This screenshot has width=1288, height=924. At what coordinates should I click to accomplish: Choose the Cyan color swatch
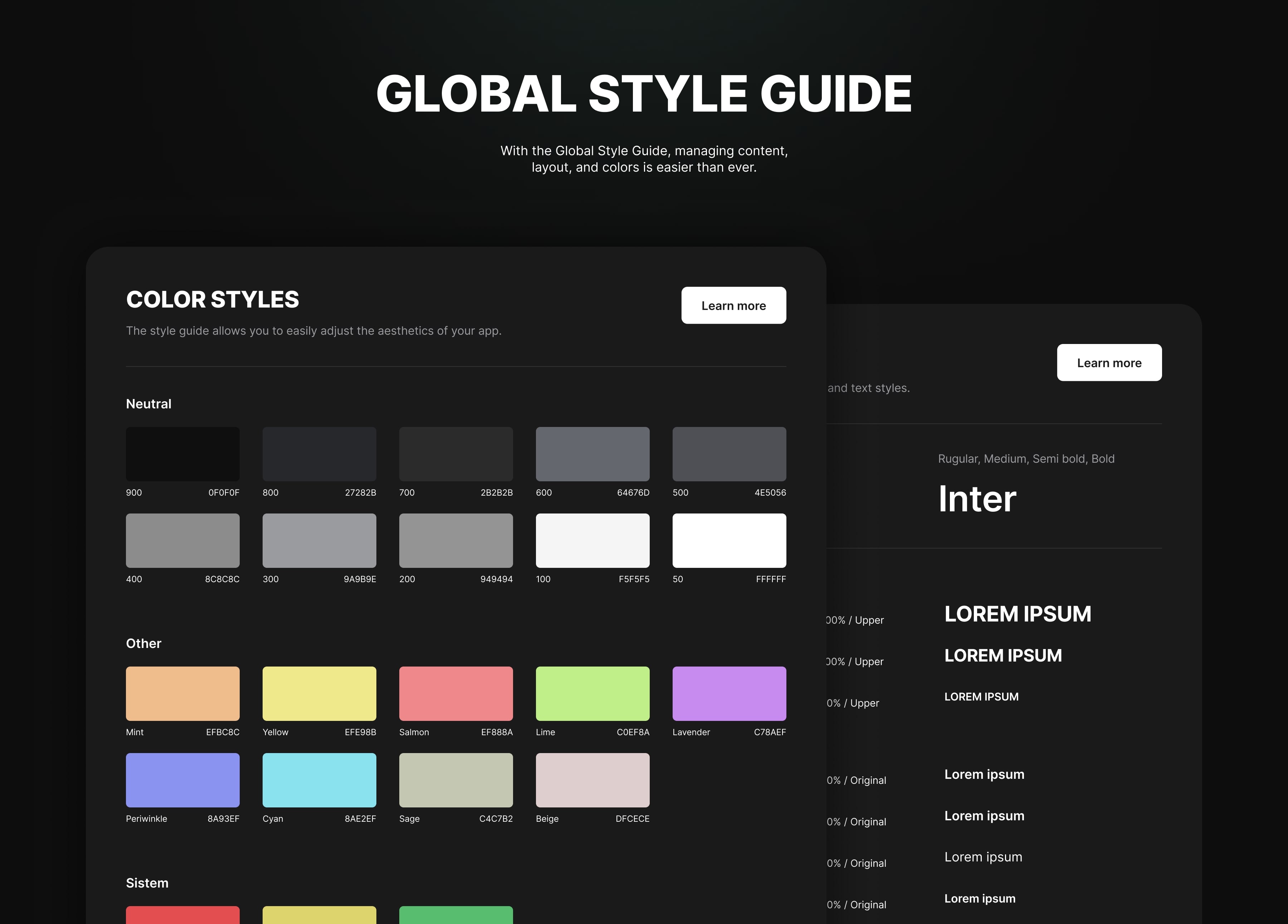coord(319,780)
